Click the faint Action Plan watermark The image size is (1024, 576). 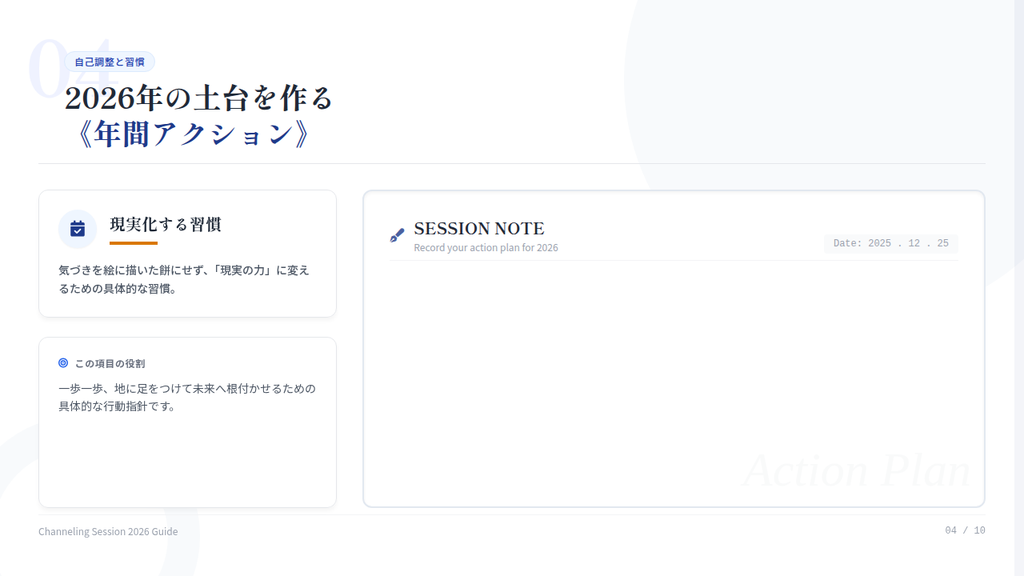click(856, 471)
